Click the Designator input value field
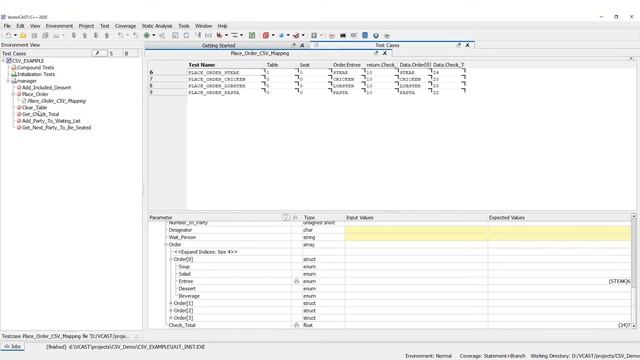 point(416,230)
